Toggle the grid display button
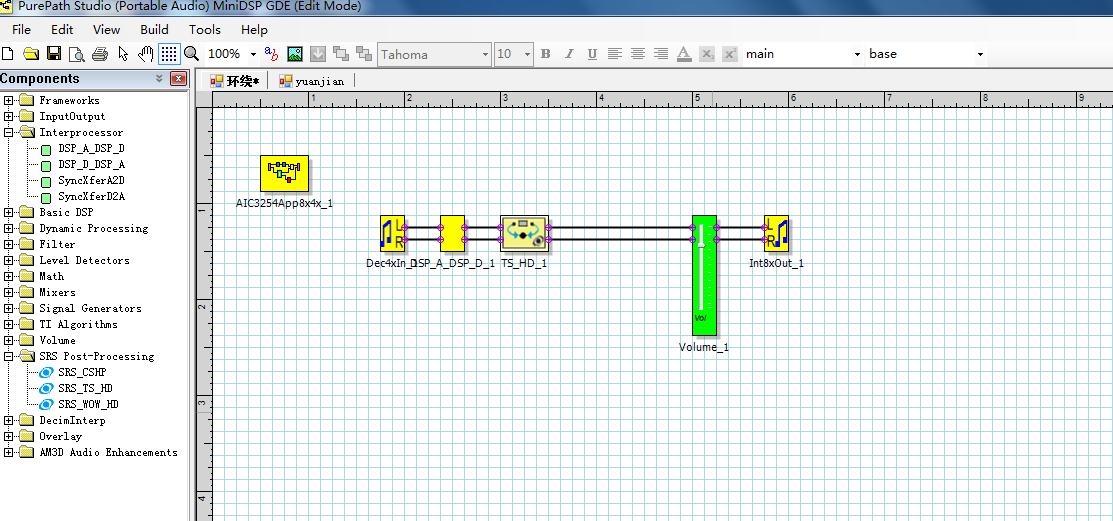The width and height of the screenshot is (1113, 521). tap(169, 54)
